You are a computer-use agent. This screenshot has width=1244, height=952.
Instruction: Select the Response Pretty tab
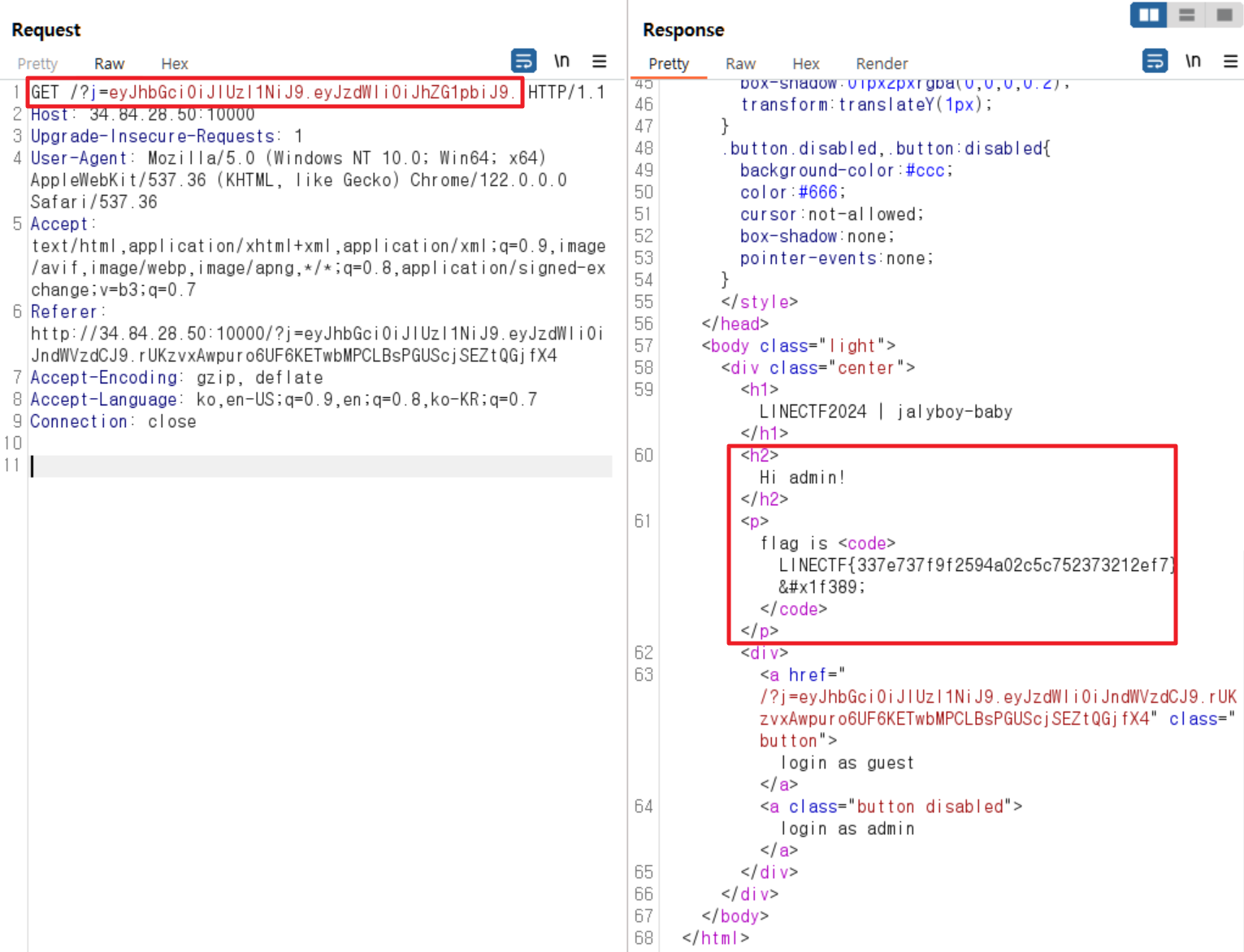point(669,63)
